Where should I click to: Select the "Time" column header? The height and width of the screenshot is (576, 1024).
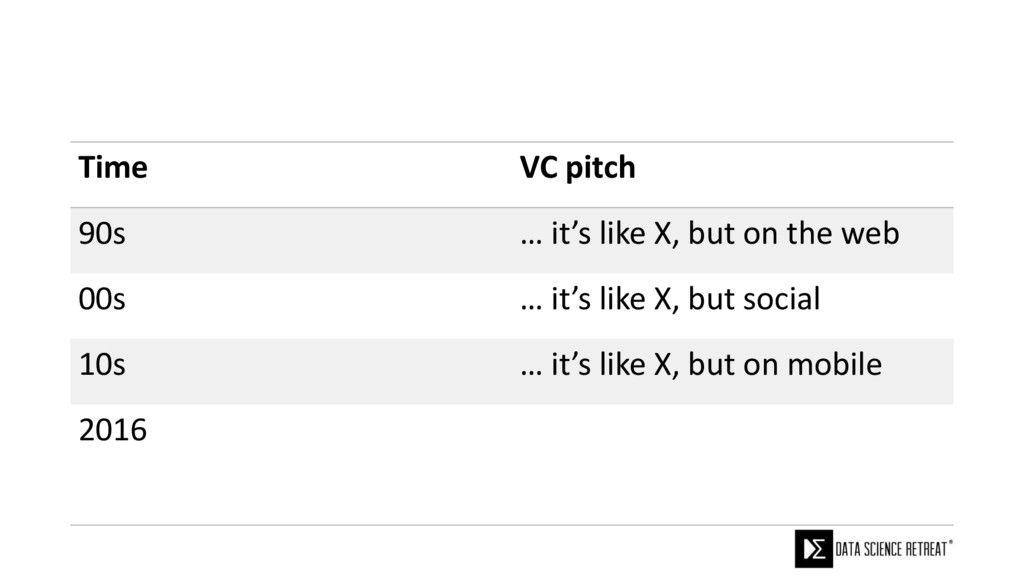(113, 168)
